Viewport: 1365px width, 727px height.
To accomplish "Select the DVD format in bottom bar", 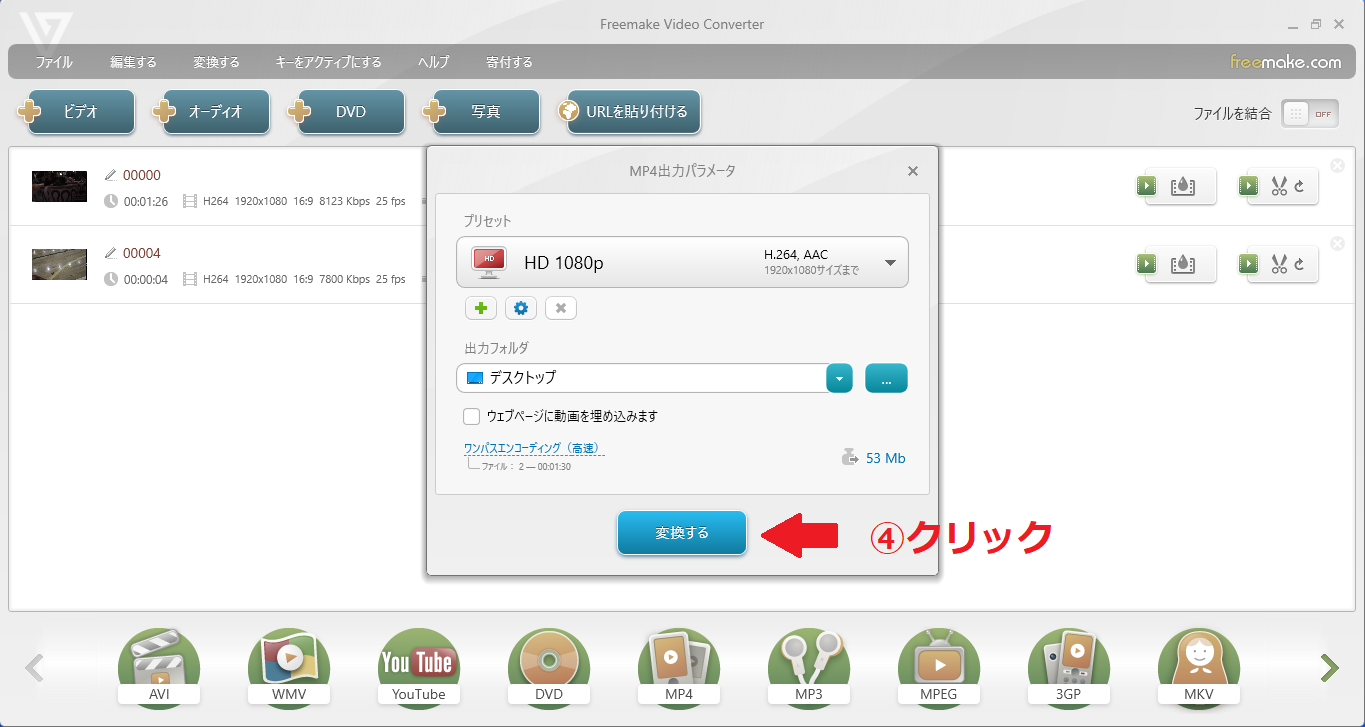I will [549, 667].
